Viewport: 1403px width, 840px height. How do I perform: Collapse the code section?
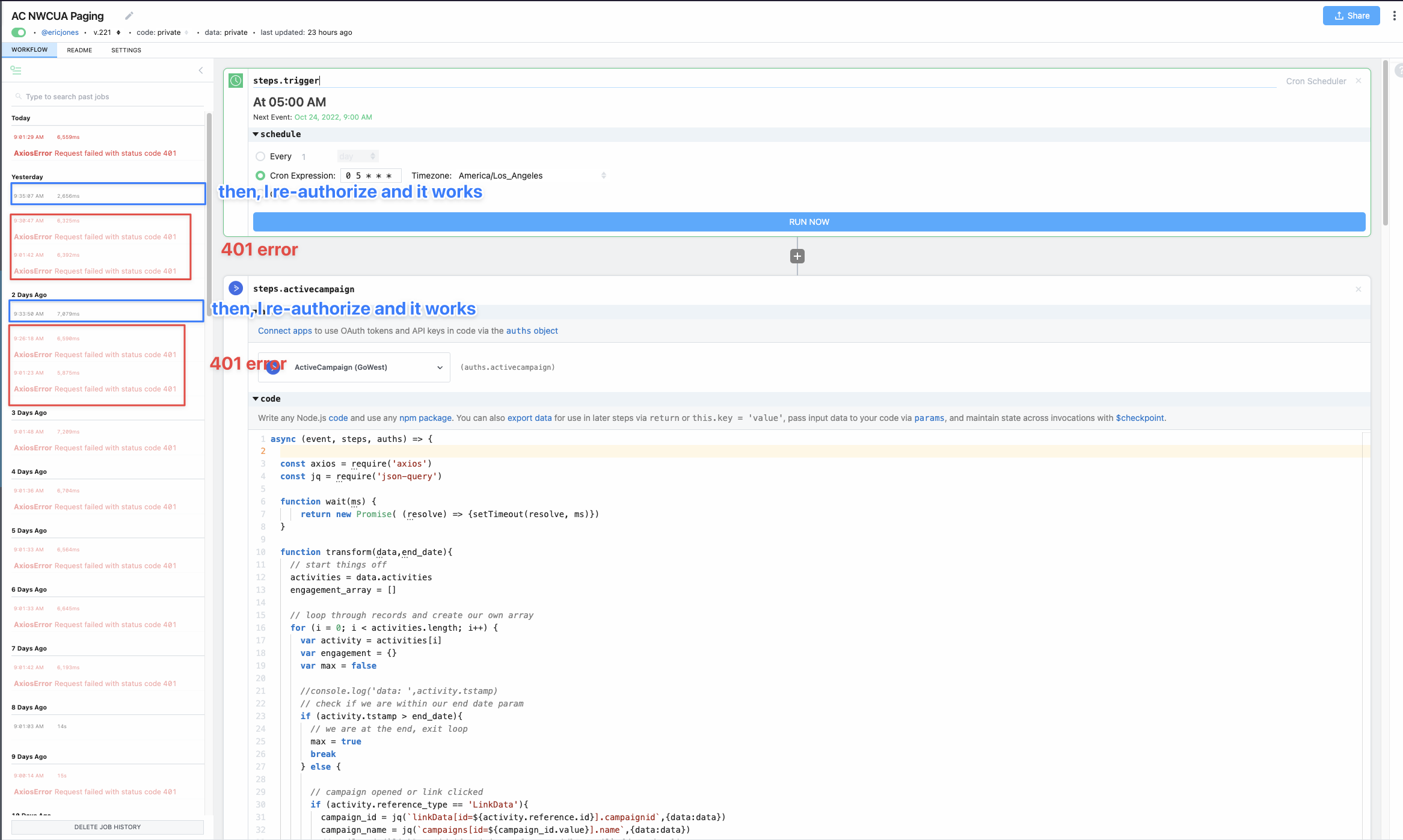(256, 399)
